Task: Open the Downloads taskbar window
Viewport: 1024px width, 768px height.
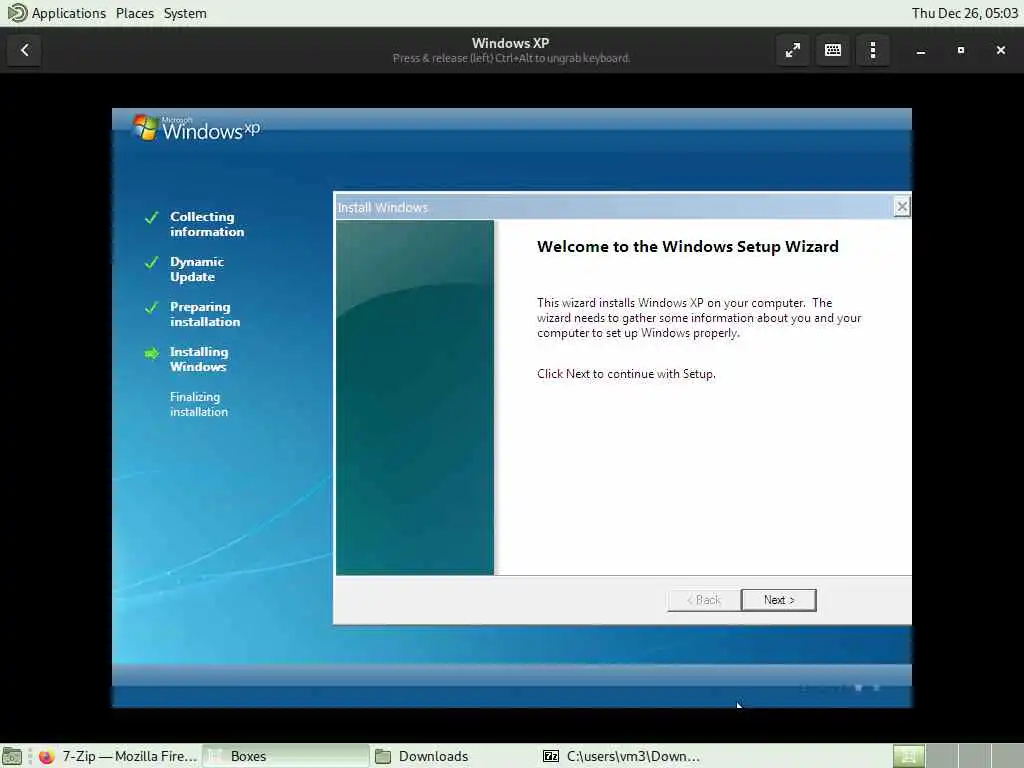Action: click(x=454, y=756)
